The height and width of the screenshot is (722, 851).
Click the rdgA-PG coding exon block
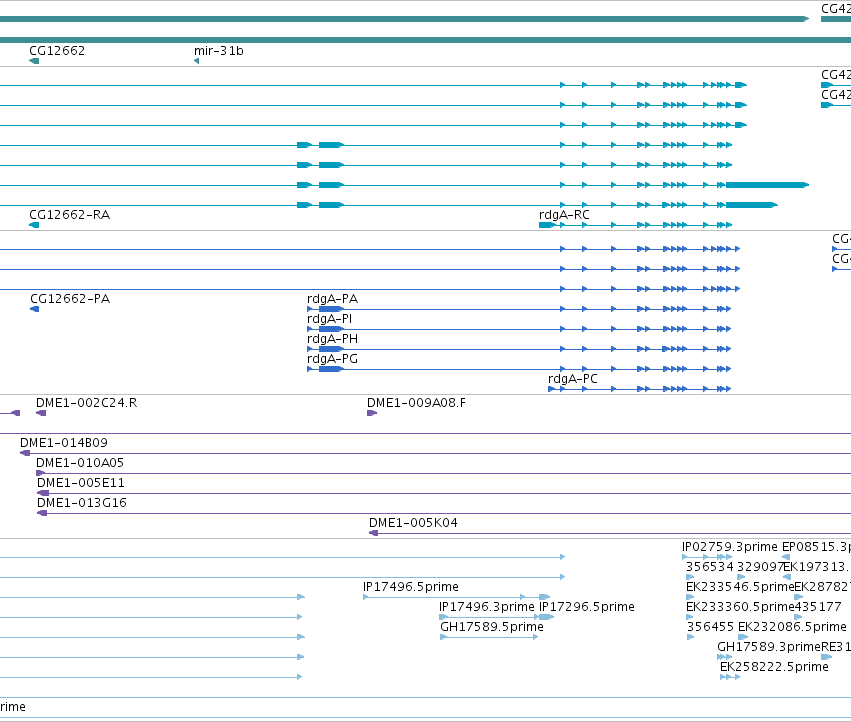[331, 369]
